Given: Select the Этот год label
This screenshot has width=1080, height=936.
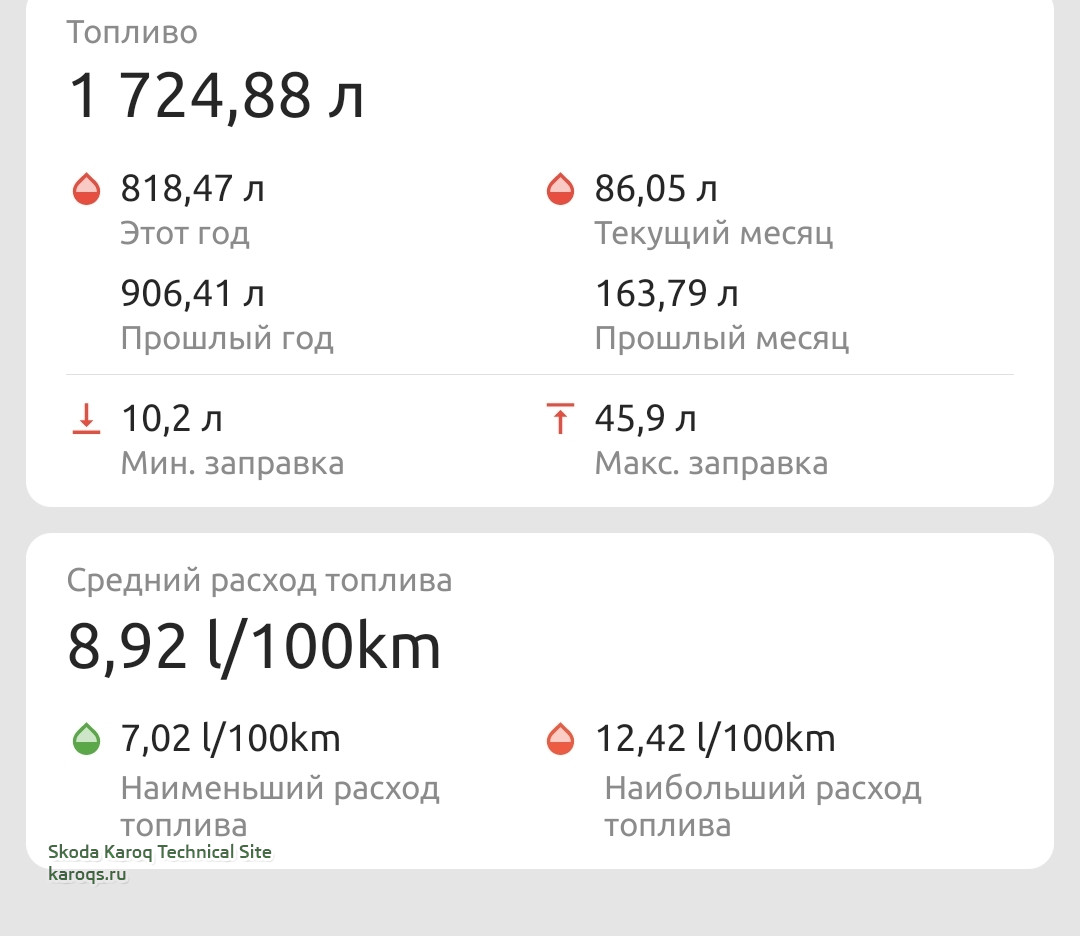Looking at the screenshot, I should tap(185, 233).
